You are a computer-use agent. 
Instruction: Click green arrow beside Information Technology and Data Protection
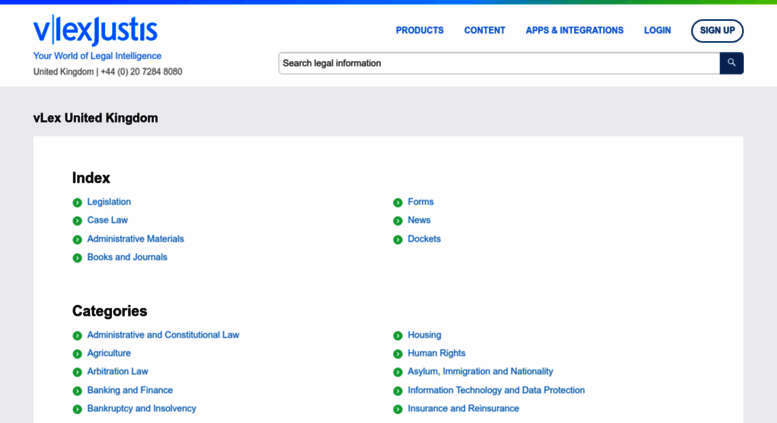[398, 391]
